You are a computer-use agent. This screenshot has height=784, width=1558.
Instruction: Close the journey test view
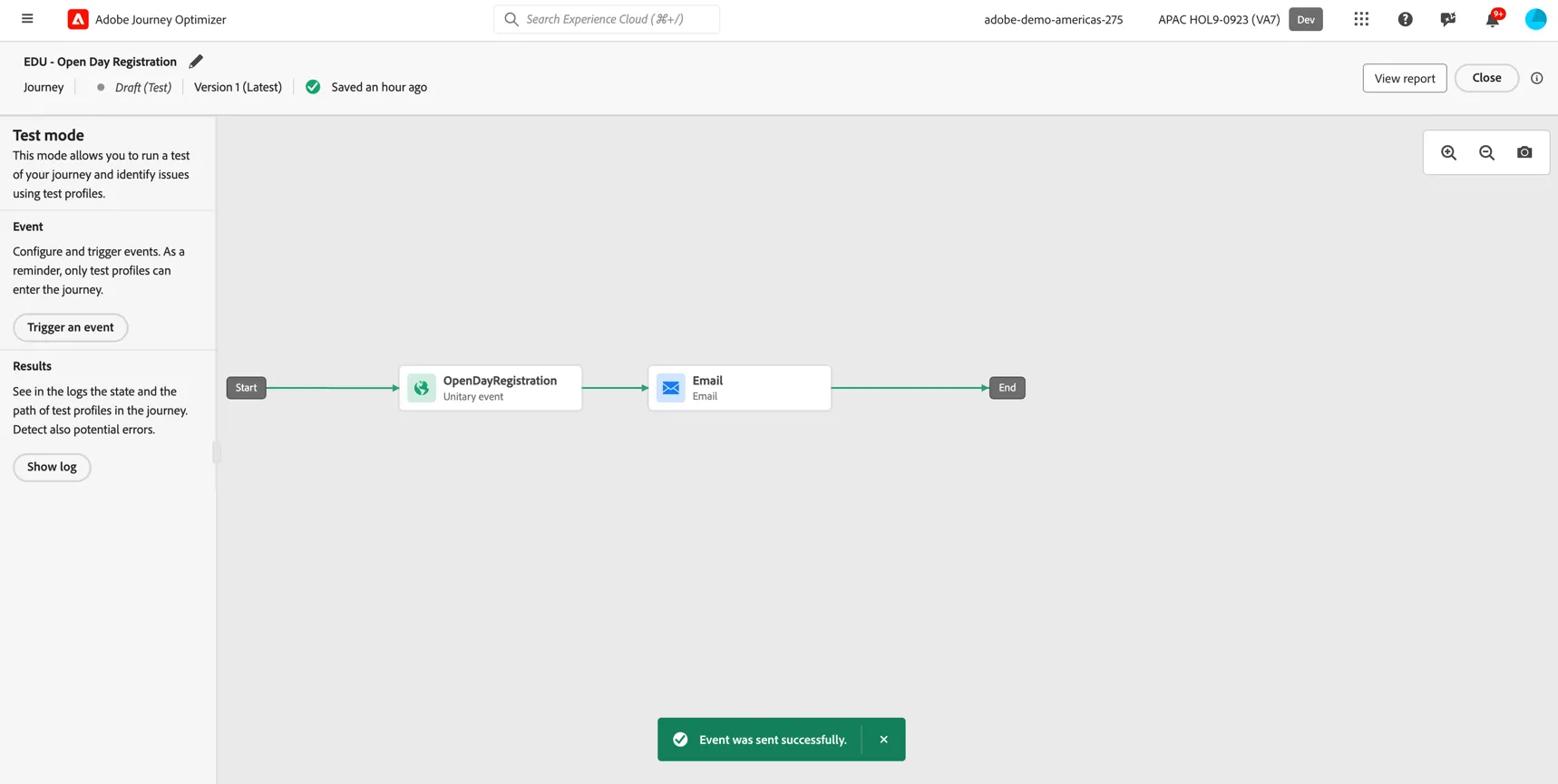[1486, 78]
